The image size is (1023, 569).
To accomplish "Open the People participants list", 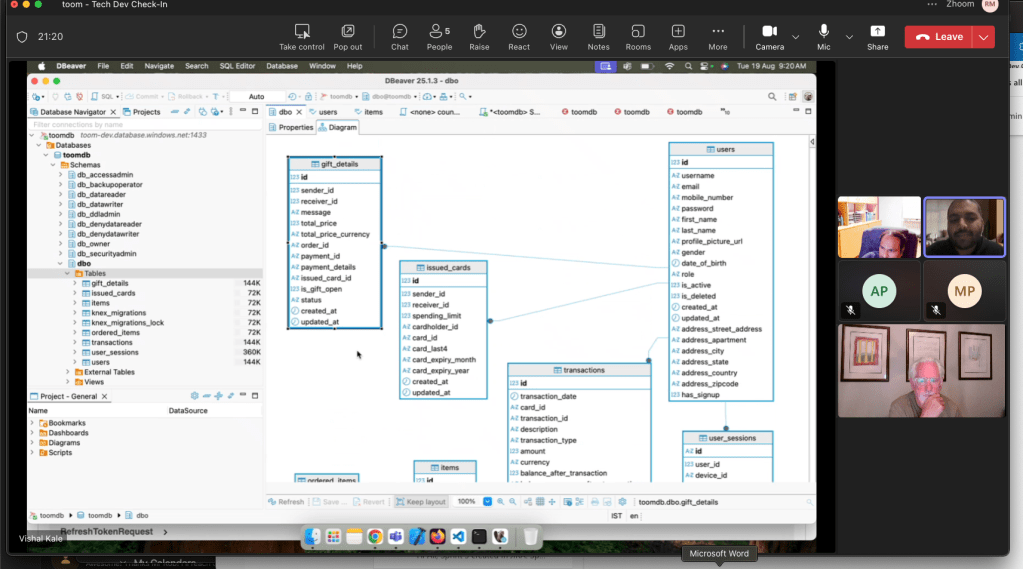I will [439, 37].
